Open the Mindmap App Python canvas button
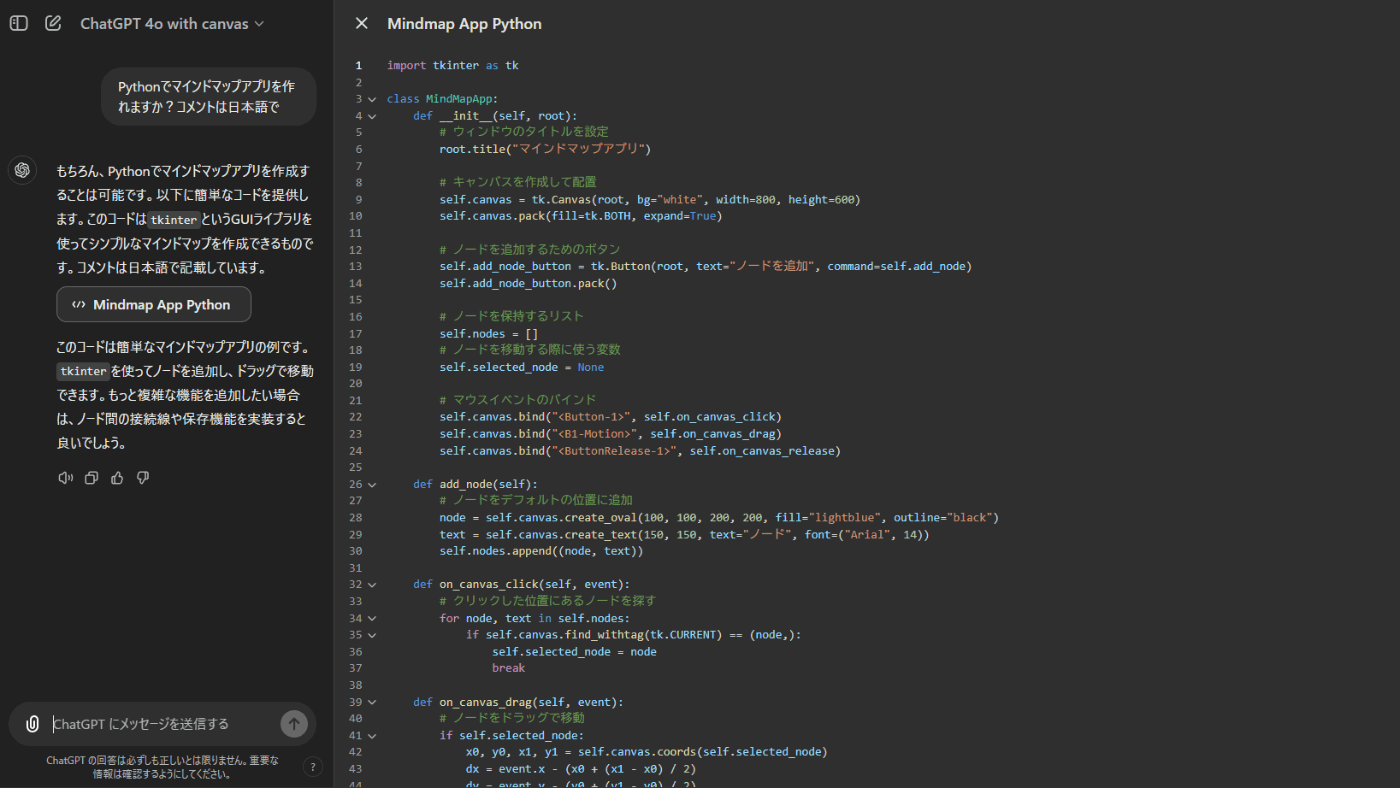 [x=154, y=305]
